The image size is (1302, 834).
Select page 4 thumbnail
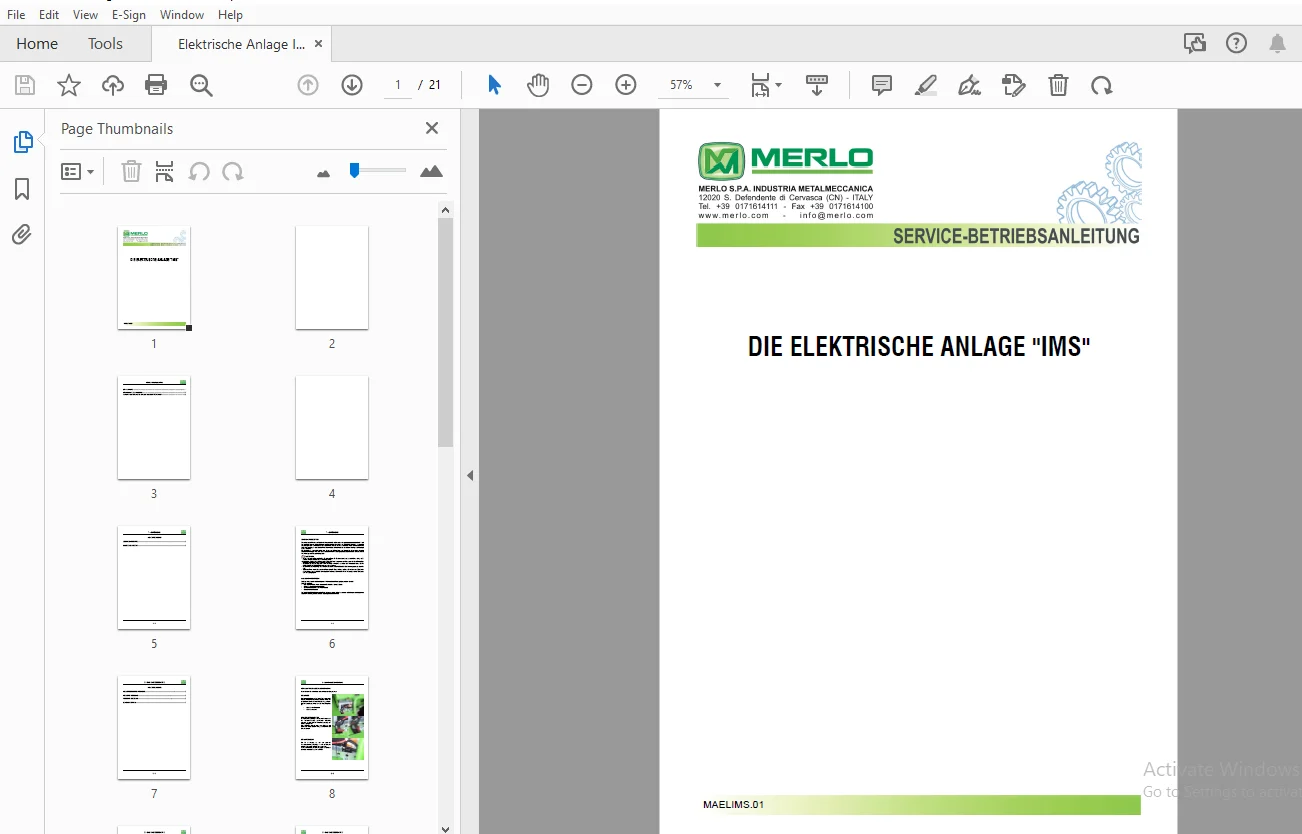[332, 427]
